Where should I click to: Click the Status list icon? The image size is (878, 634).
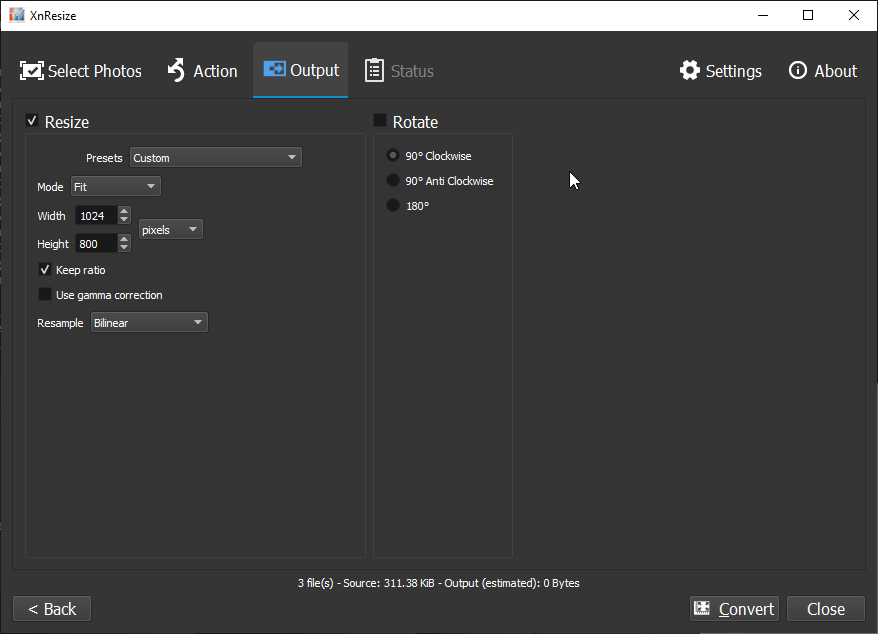(x=375, y=70)
